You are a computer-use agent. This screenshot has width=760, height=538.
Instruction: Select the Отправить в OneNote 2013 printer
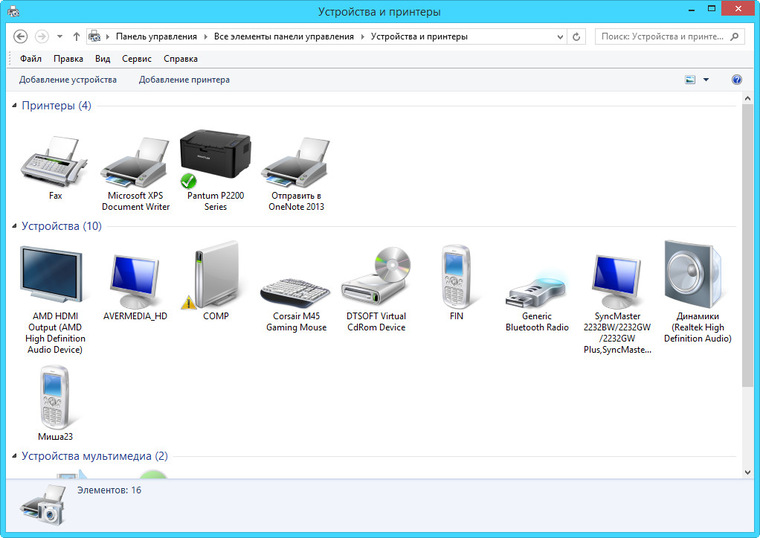296,162
